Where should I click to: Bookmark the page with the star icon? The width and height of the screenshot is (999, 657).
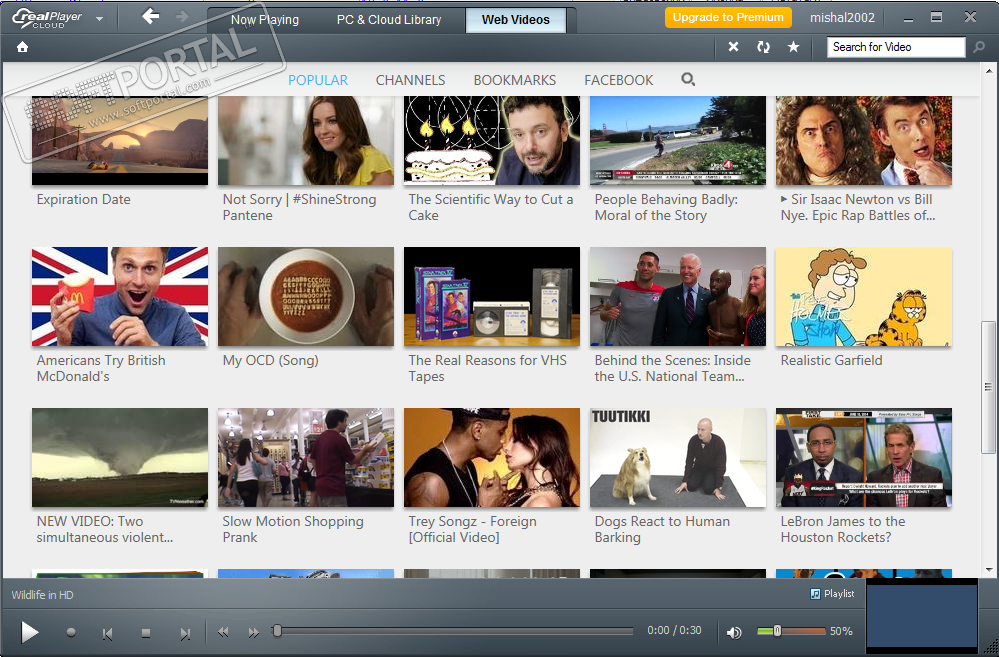[793, 47]
